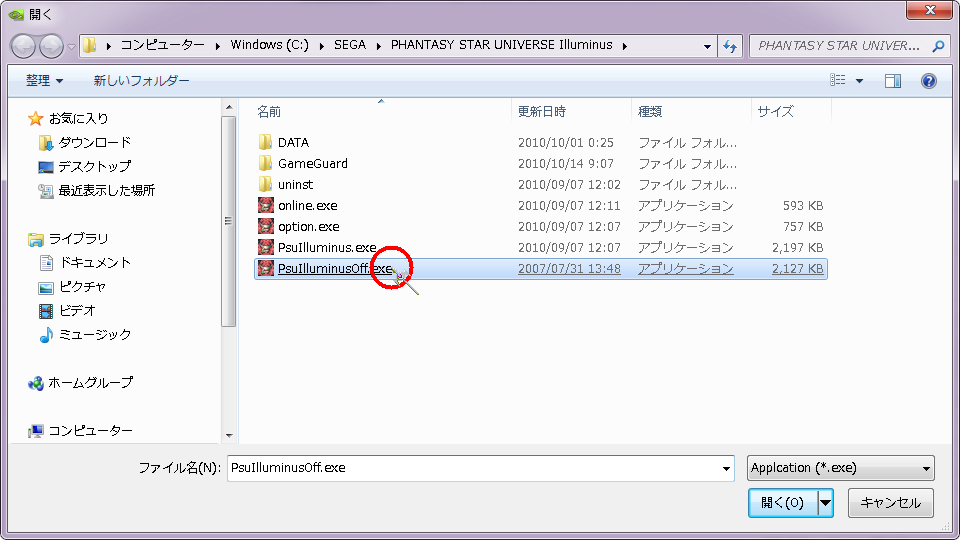Sort by 更新日時 column header
Image resolution: width=960 pixels, height=540 pixels.
542,111
